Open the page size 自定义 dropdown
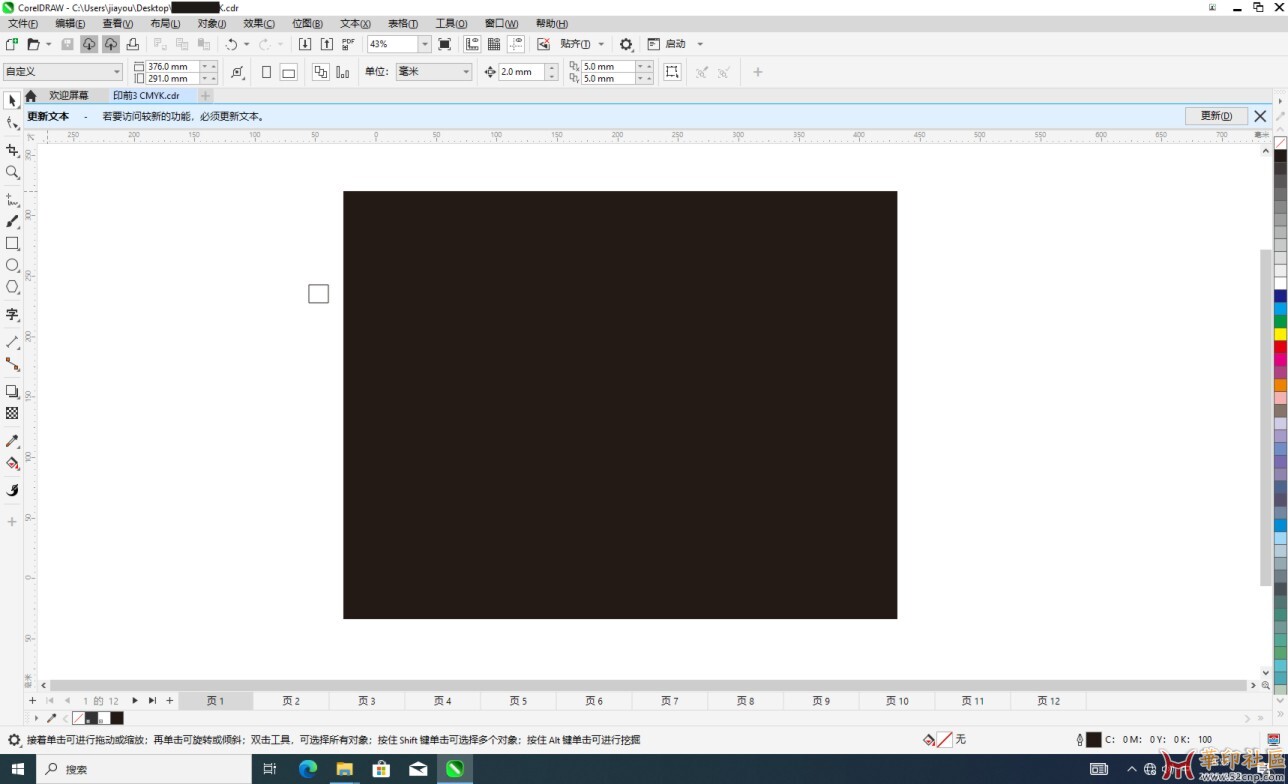Screen dimensions: 1288x784 pos(117,72)
